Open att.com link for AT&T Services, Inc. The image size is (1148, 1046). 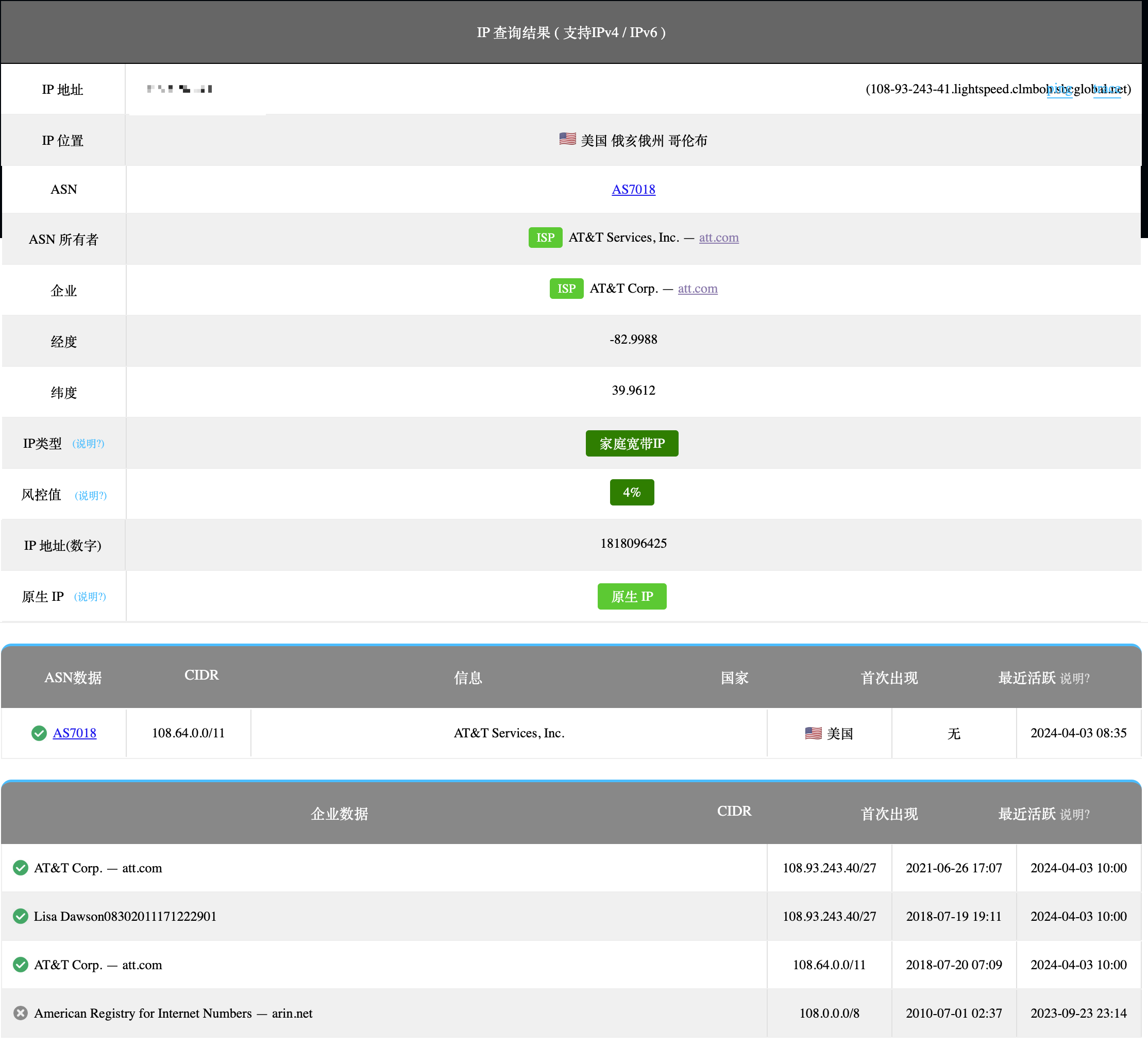click(719, 238)
